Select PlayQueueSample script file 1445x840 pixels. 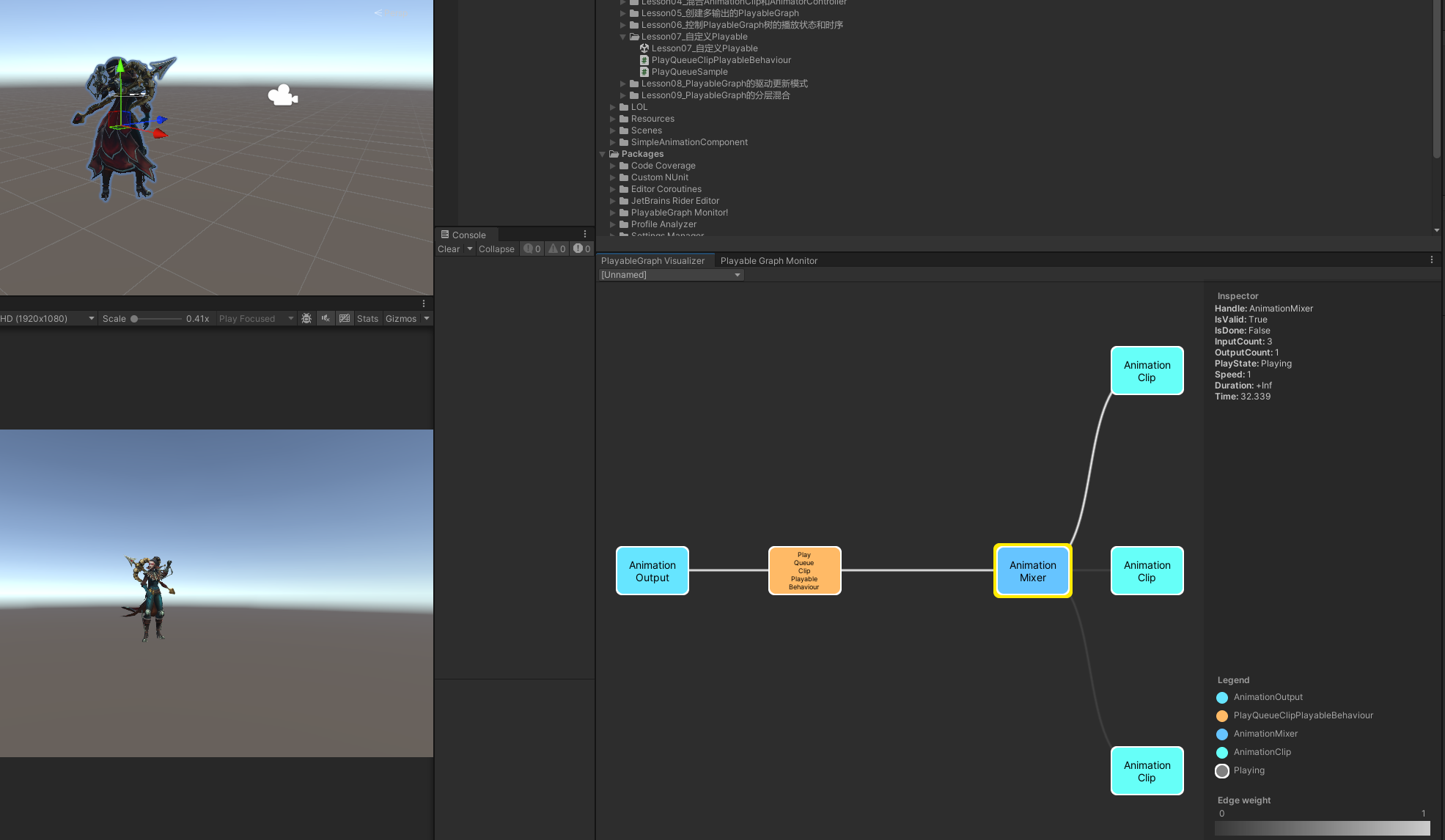689,72
